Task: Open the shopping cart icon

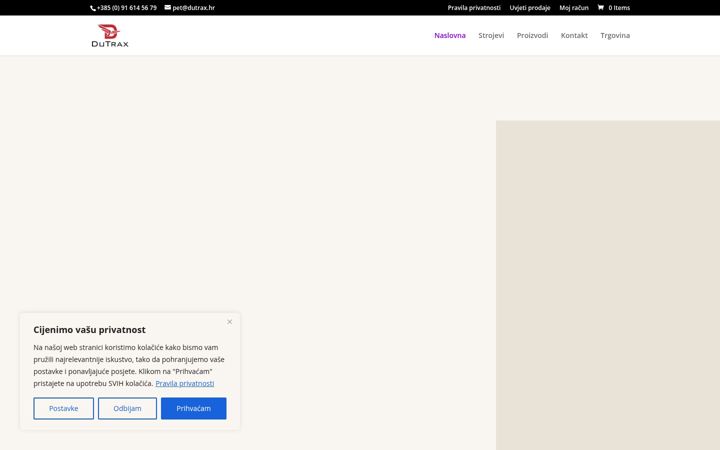Action: coord(601,7)
